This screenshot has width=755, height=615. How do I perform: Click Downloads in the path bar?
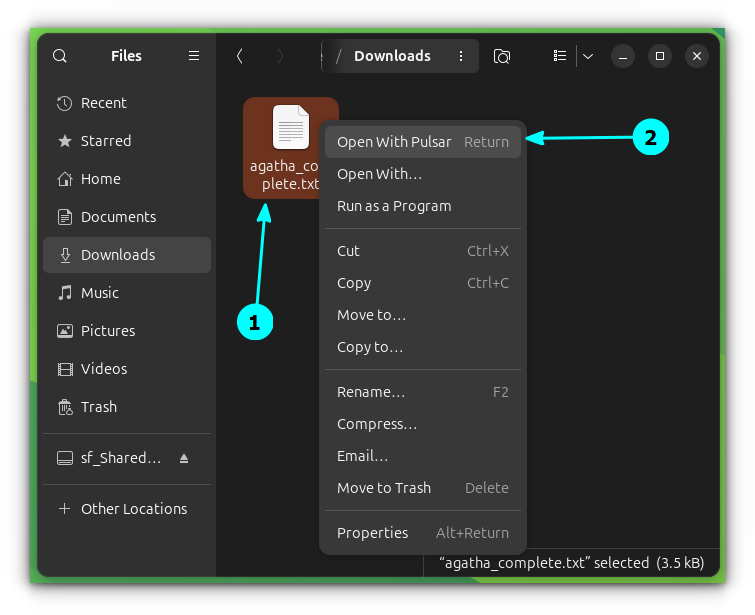coord(392,56)
